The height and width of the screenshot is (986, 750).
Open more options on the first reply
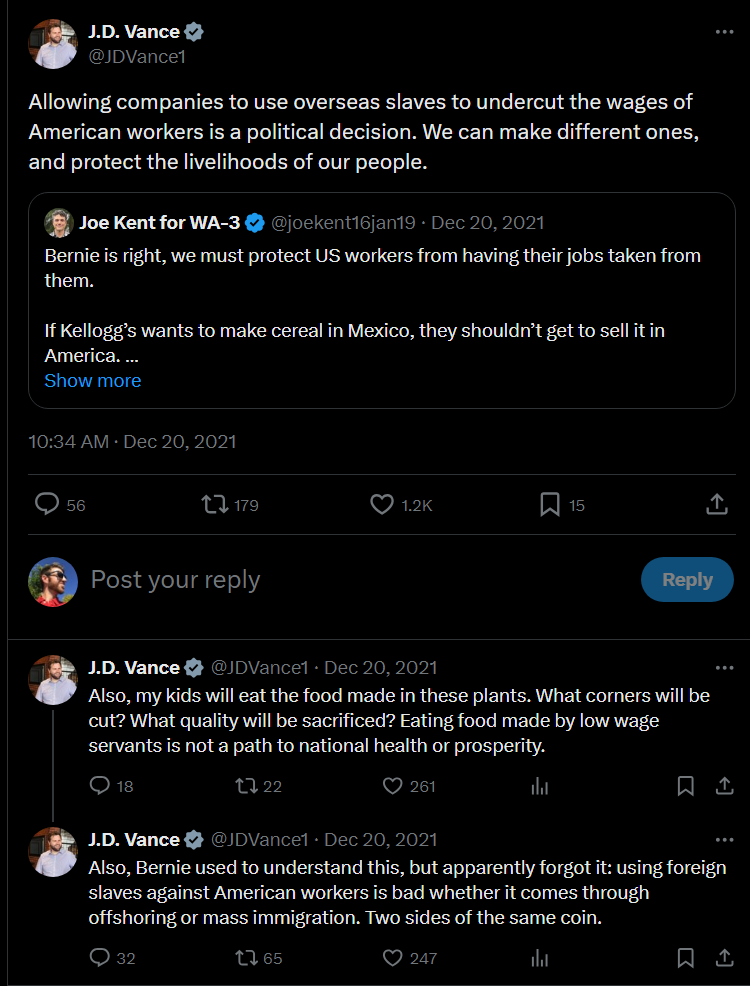coord(725,667)
